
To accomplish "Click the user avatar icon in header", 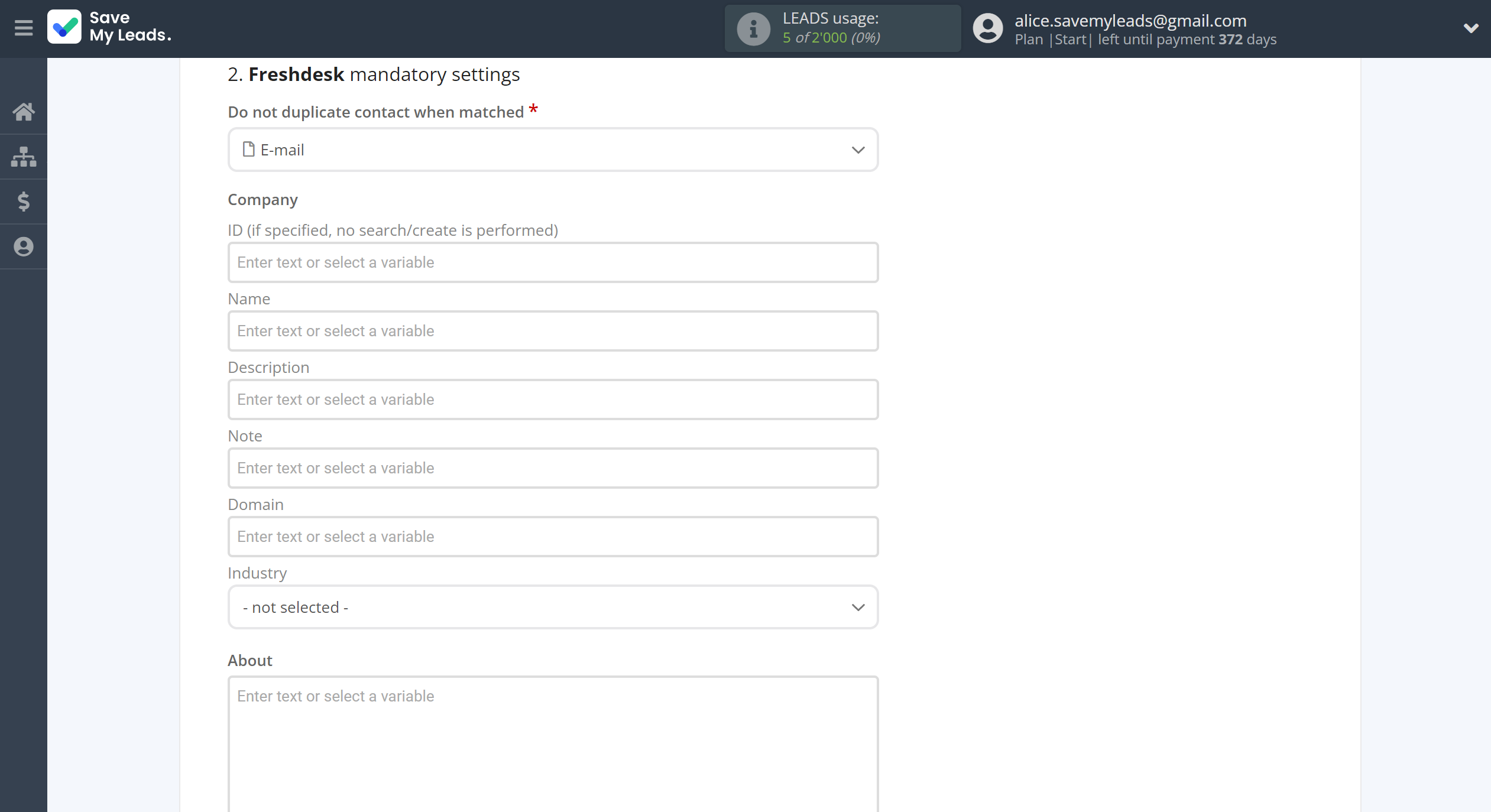I will (988, 28).
